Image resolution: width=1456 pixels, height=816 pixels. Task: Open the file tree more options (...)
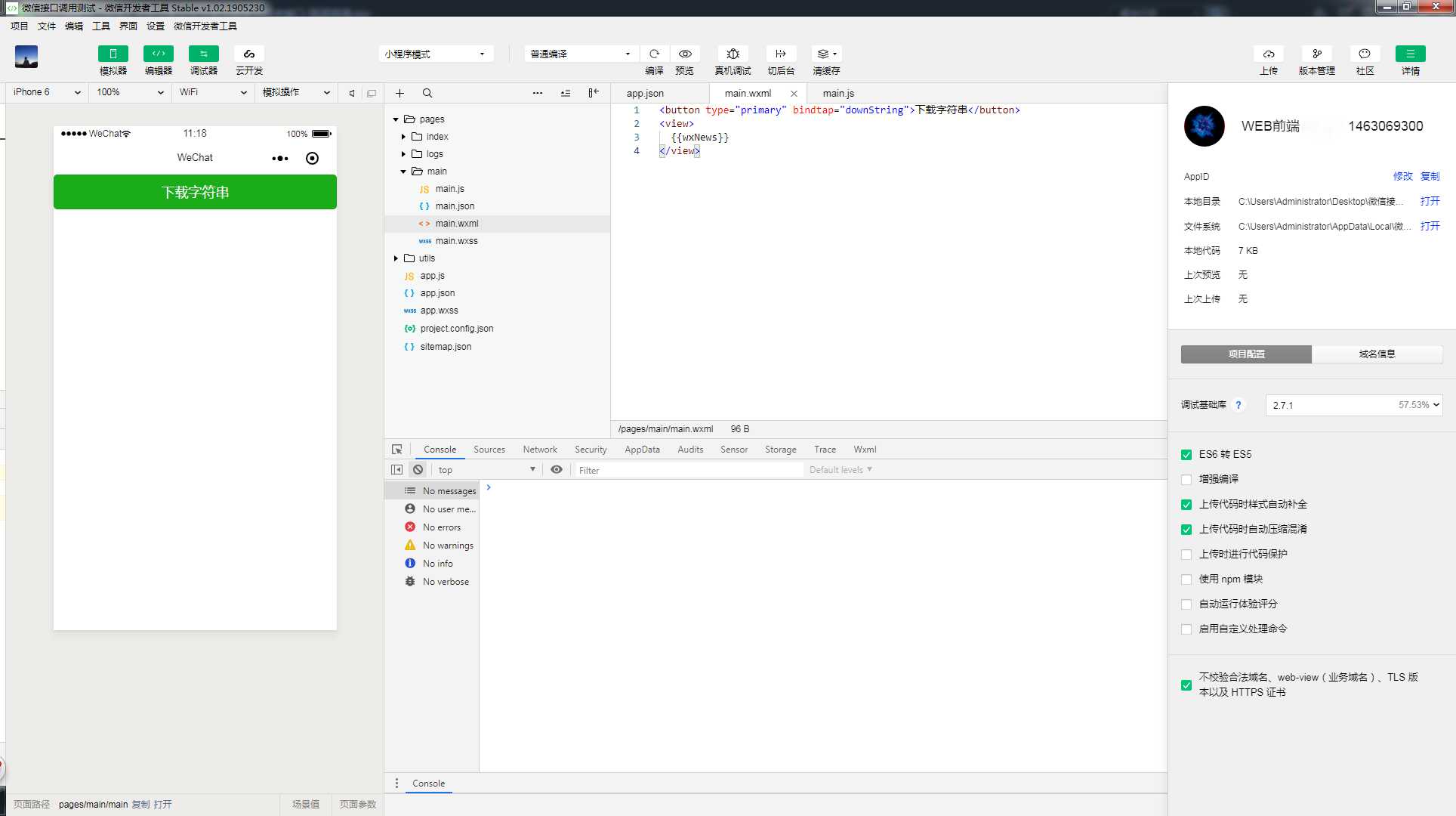click(x=538, y=93)
